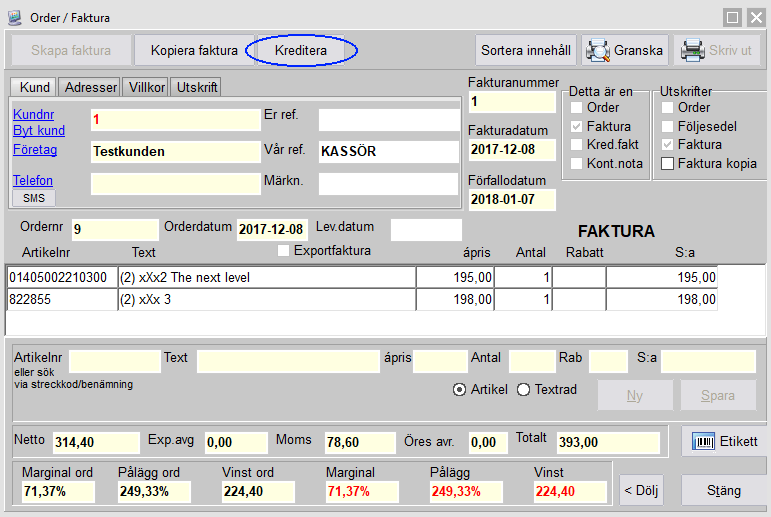Click the Telefon link
The image size is (771, 517).
click(x=33, y=181)
